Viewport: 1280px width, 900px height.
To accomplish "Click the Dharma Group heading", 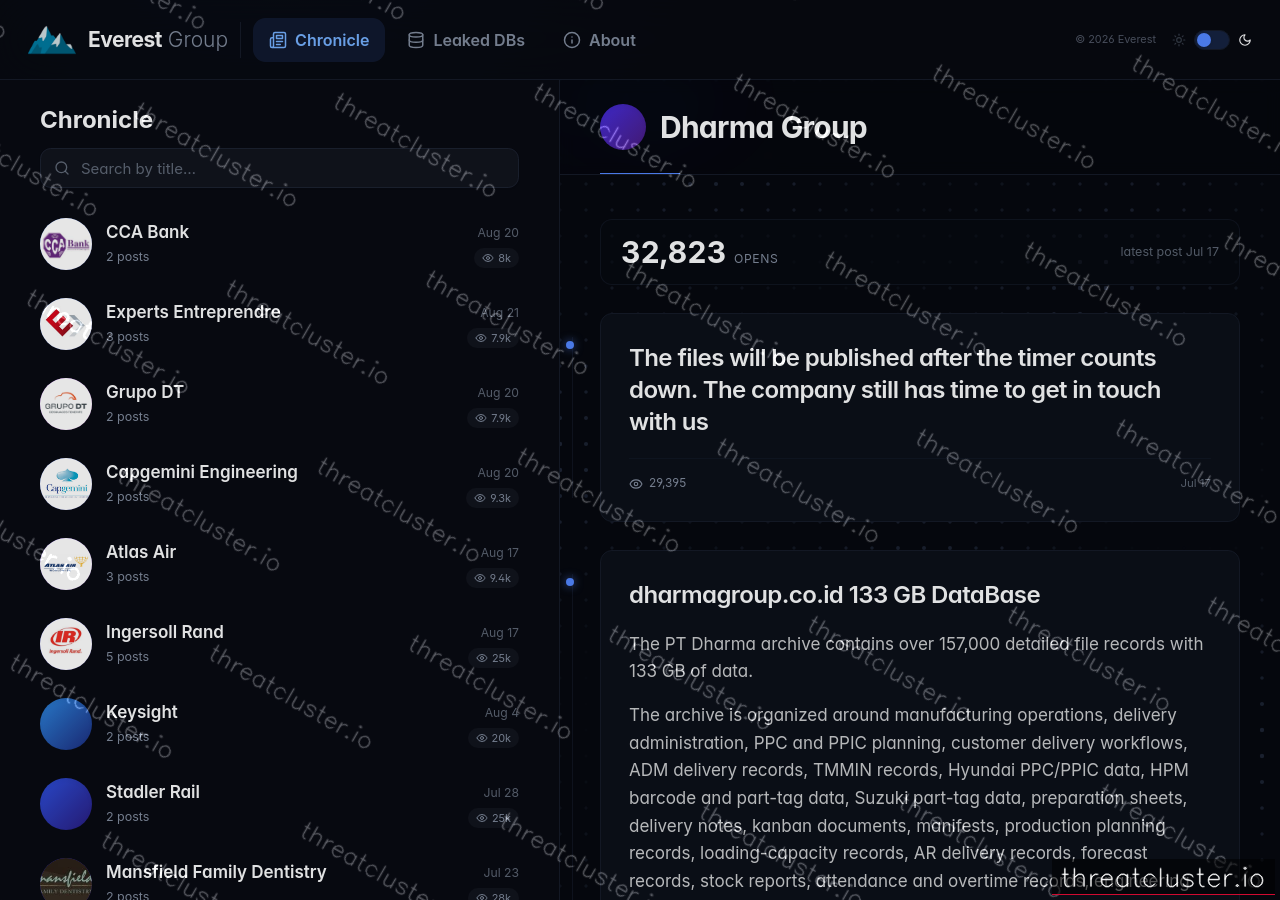I will click(x=763, y=127).
